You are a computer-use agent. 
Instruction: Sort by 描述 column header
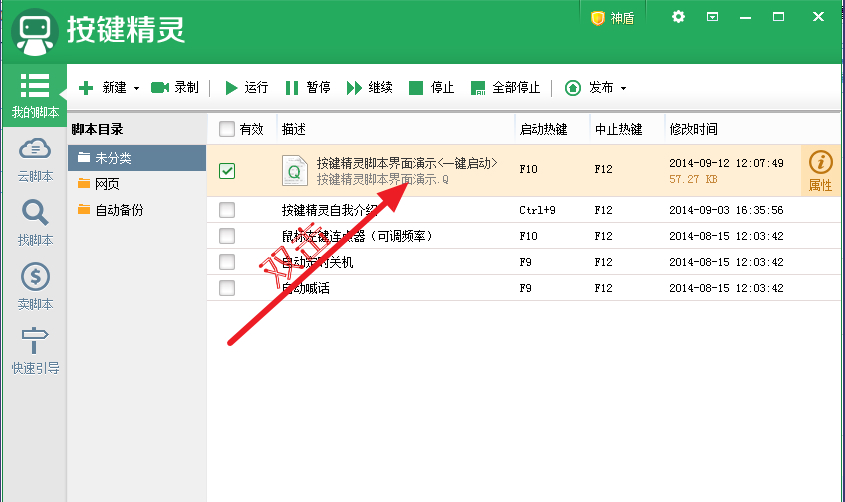tap(294, 129)
